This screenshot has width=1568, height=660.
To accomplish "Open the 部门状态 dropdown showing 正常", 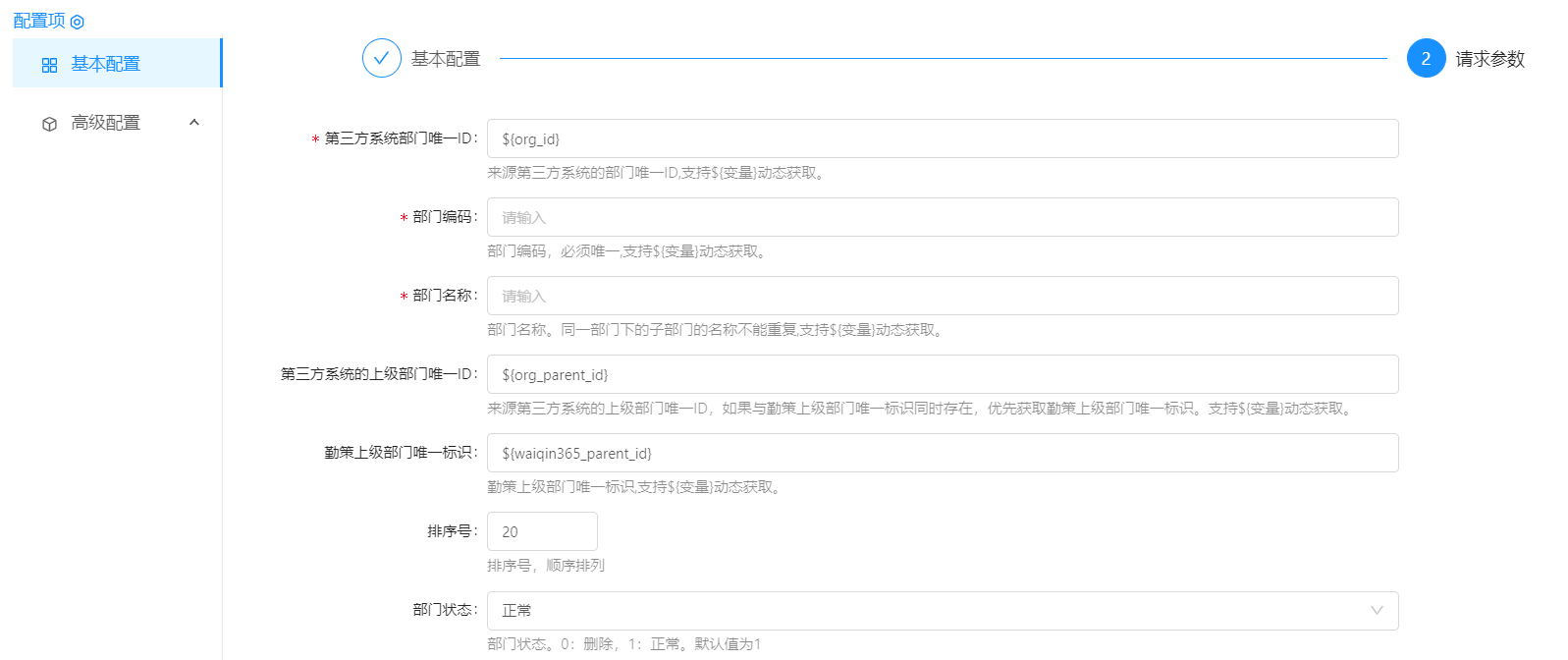I will (942, 610).
